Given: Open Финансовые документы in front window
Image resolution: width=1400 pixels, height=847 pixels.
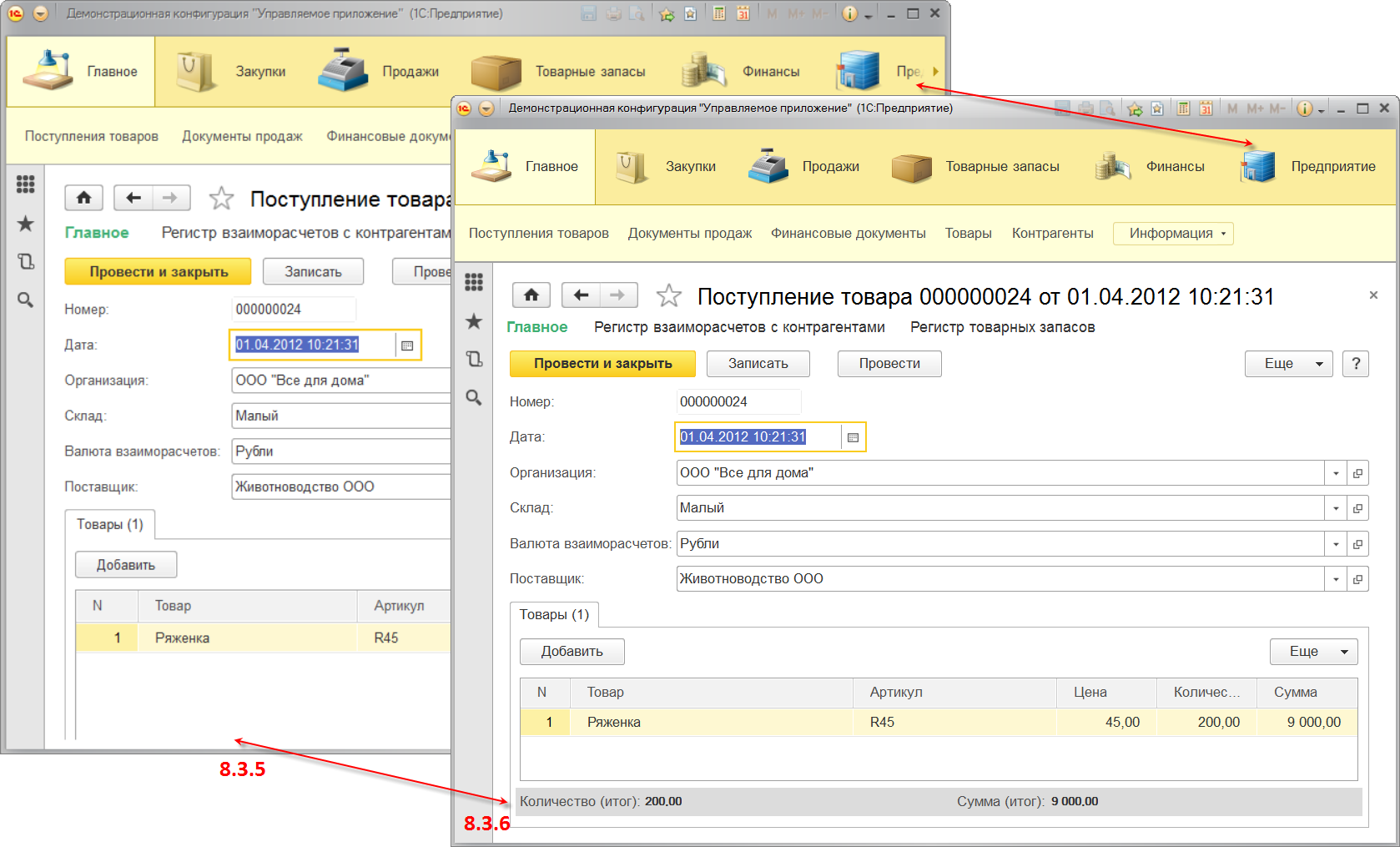Looking at the screenshot, I should point(849,234).
